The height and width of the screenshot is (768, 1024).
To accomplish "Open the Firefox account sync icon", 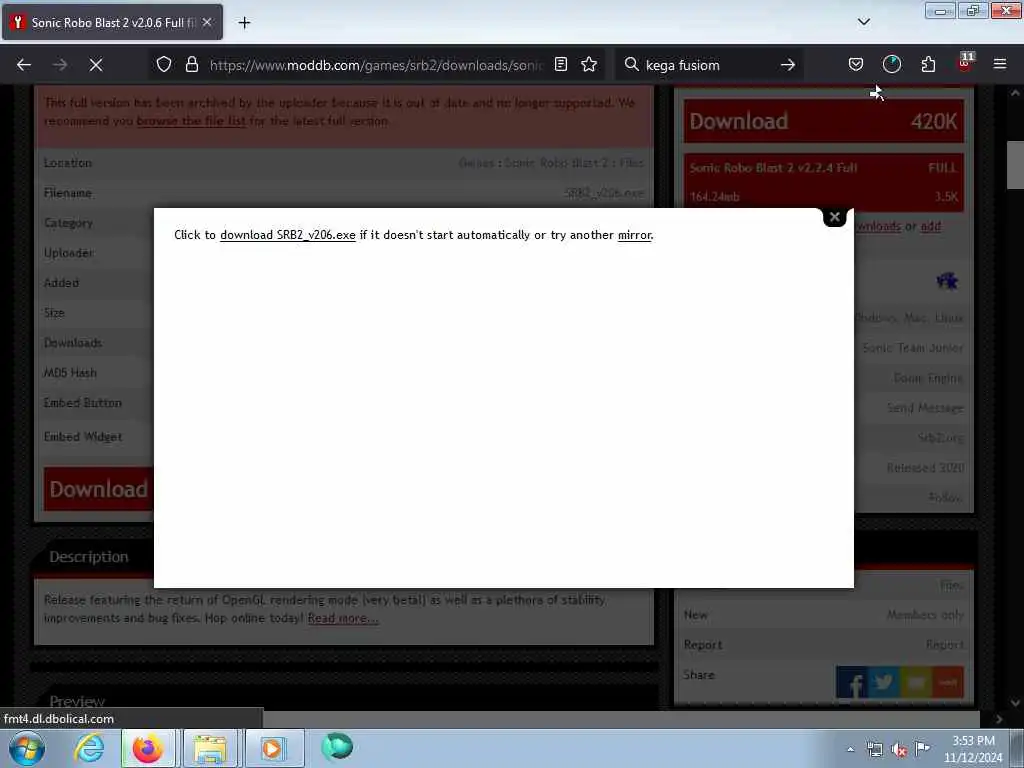I will coord(891,65).
